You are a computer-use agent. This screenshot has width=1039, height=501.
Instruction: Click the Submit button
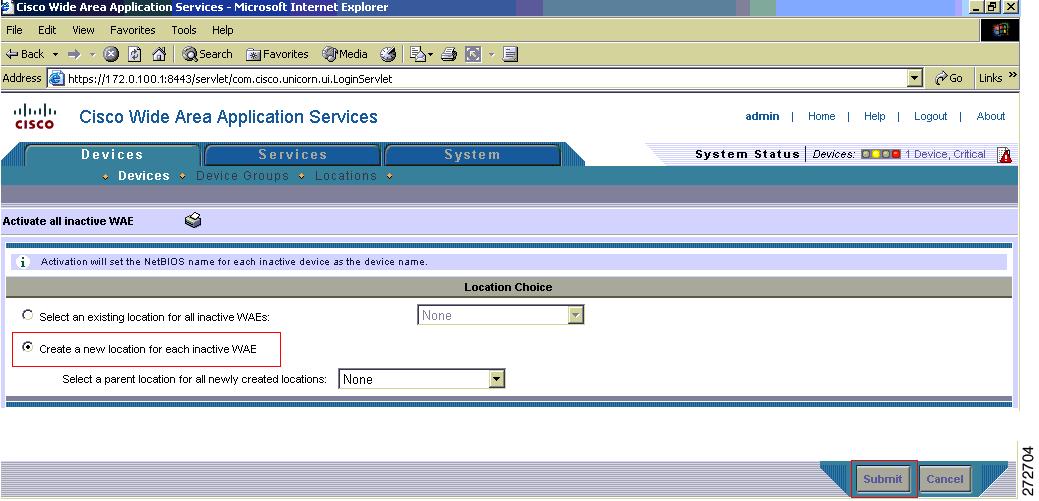click(883, 478)
